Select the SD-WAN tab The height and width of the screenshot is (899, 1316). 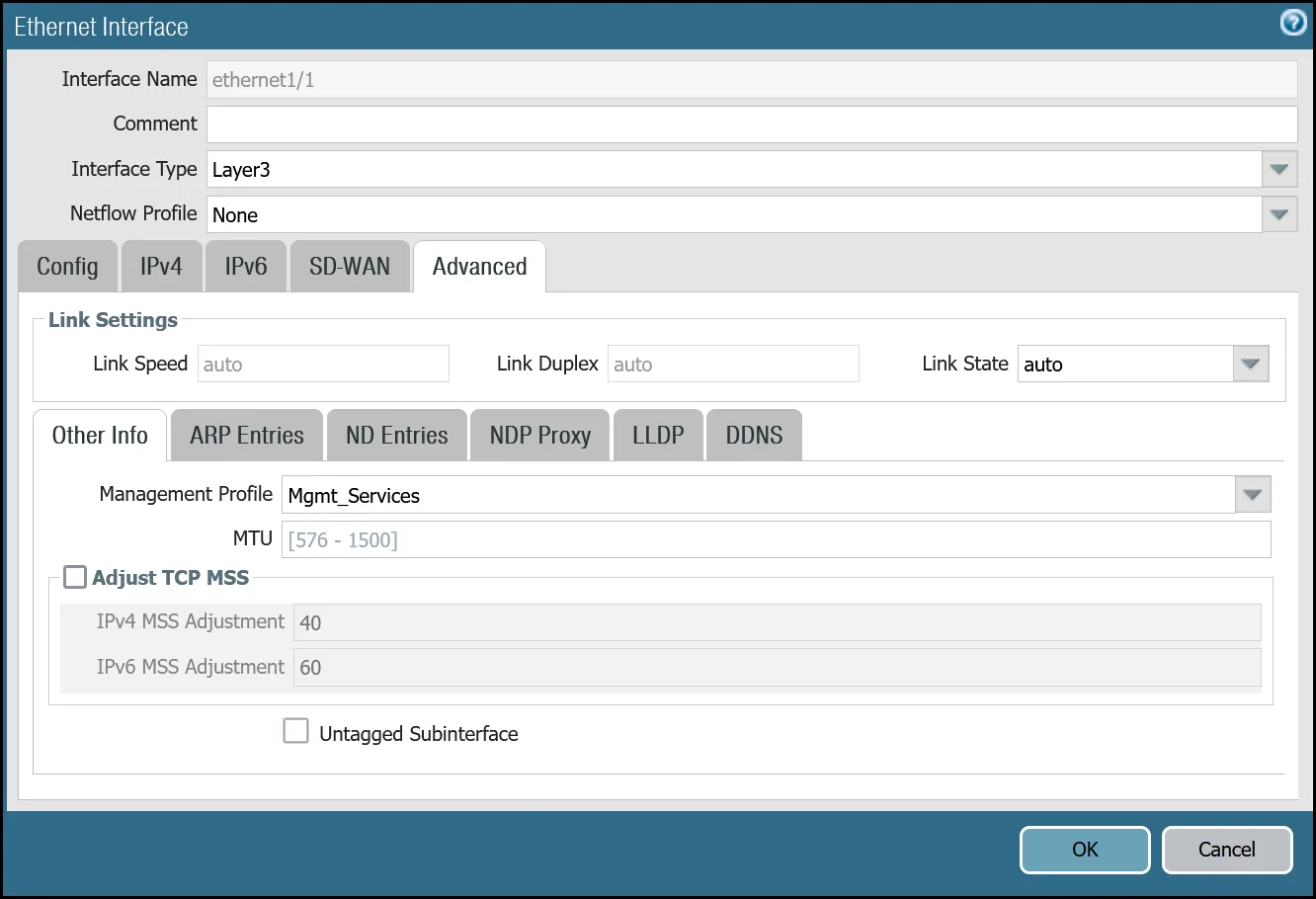(x=350, y=266)
